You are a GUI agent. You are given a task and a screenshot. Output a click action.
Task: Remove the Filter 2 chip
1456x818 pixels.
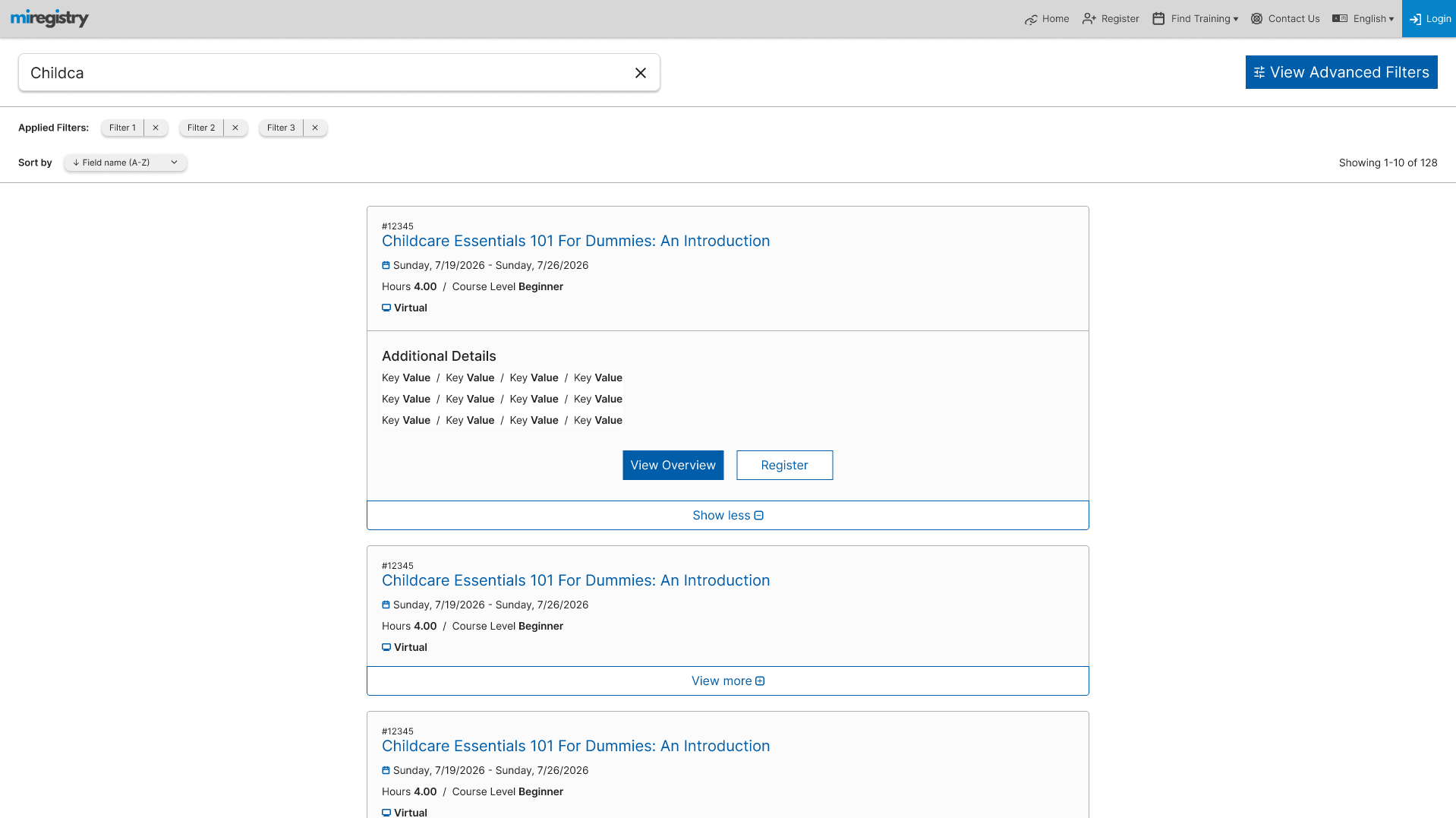tap(235, 128)
